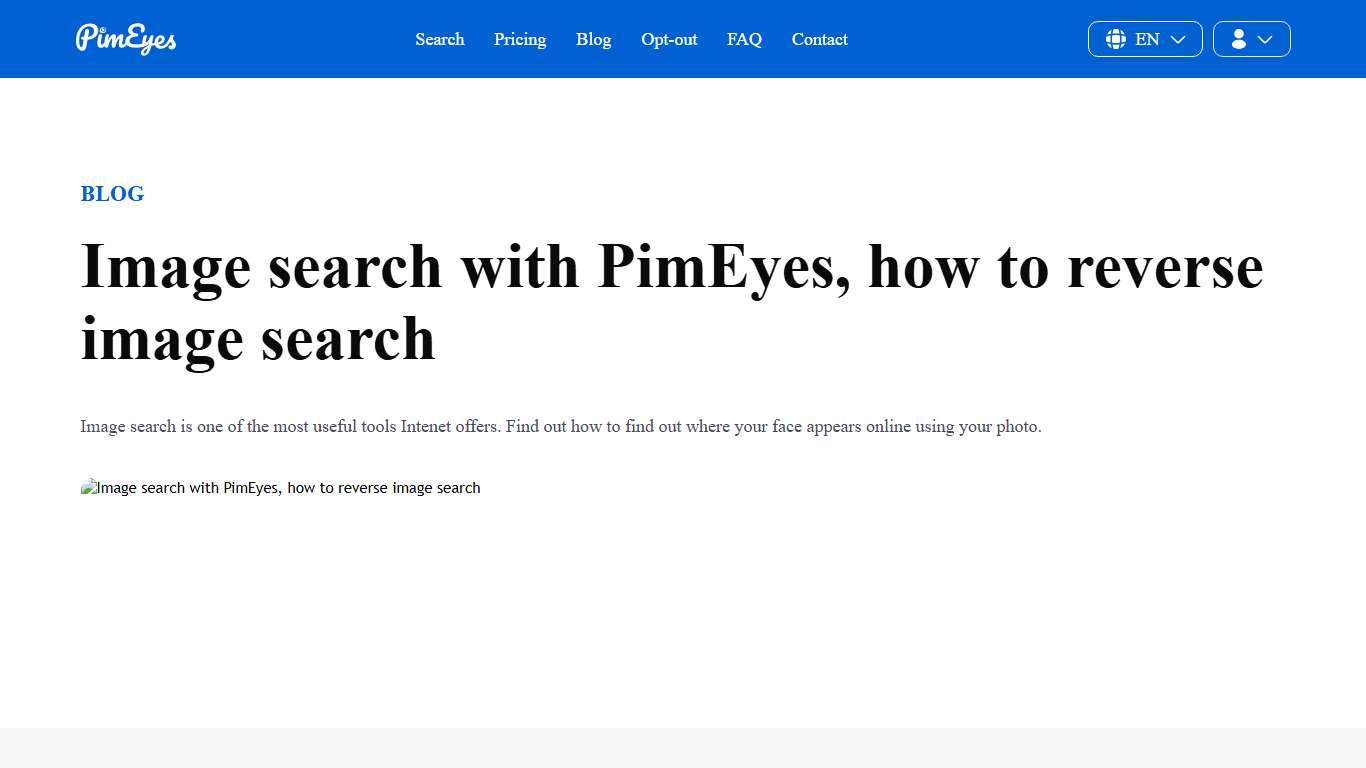Open the Contact page
This screenshot has height=768, width=1366.
tap(819, 39)
